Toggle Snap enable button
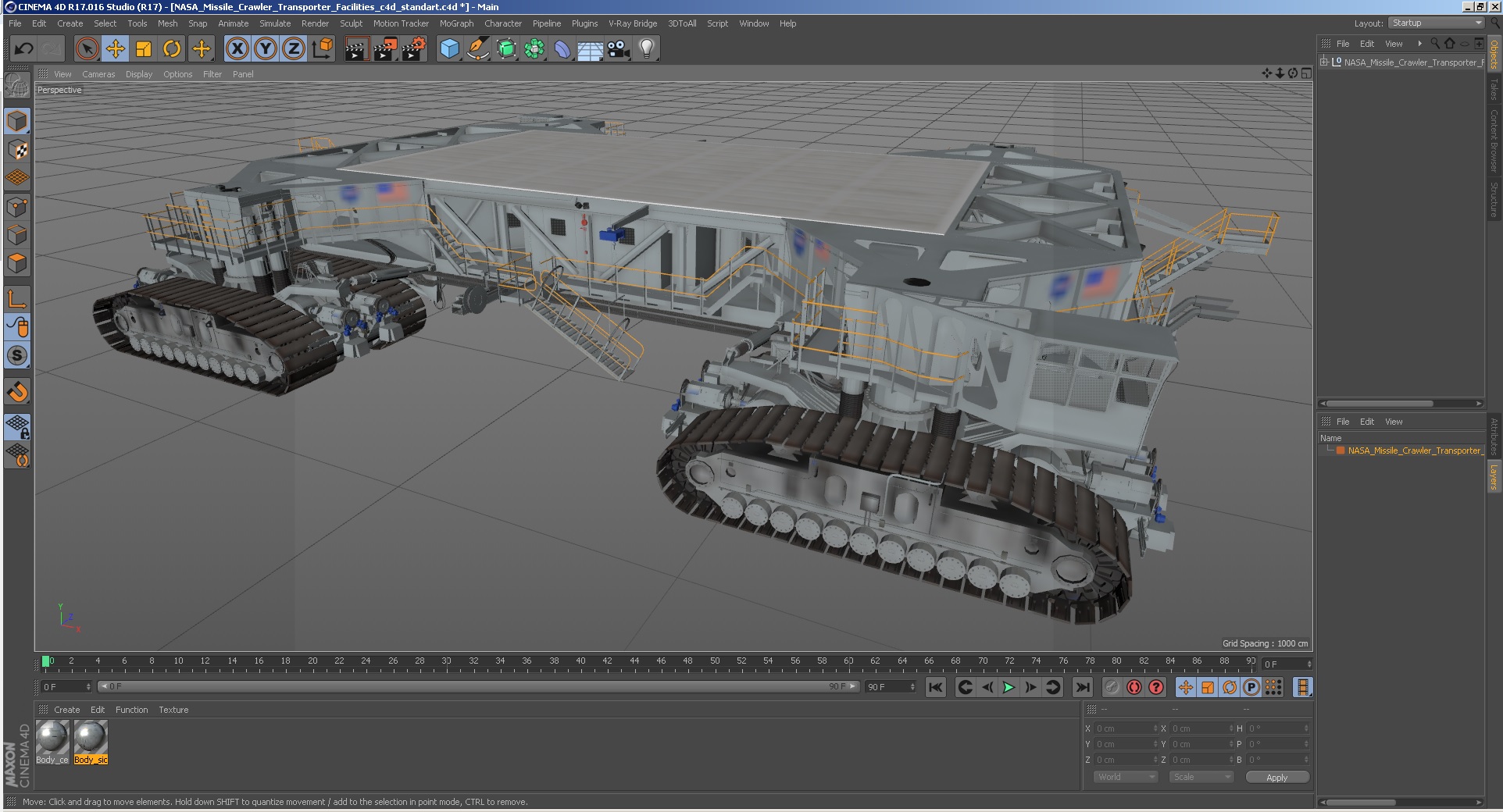 17,355
